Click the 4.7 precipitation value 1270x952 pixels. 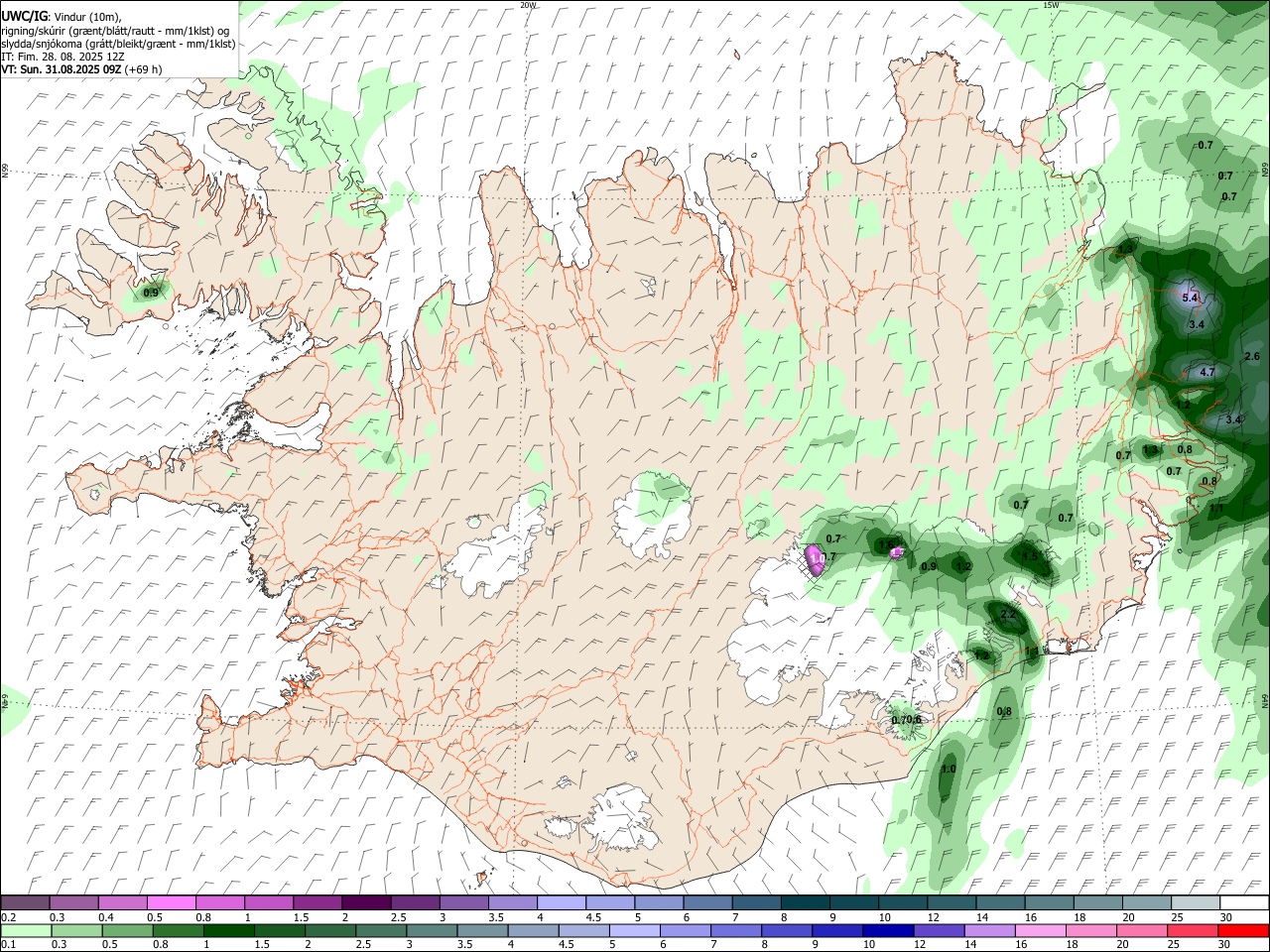[1207, 372]
